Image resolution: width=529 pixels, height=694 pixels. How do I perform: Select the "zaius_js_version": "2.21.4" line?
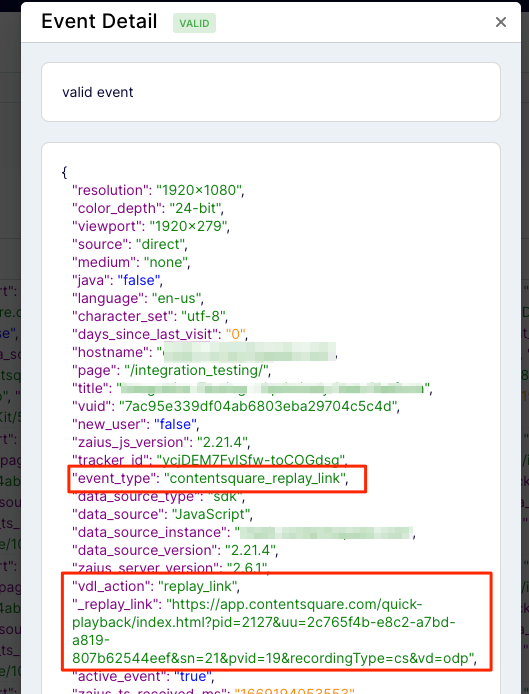coord(161,442)
